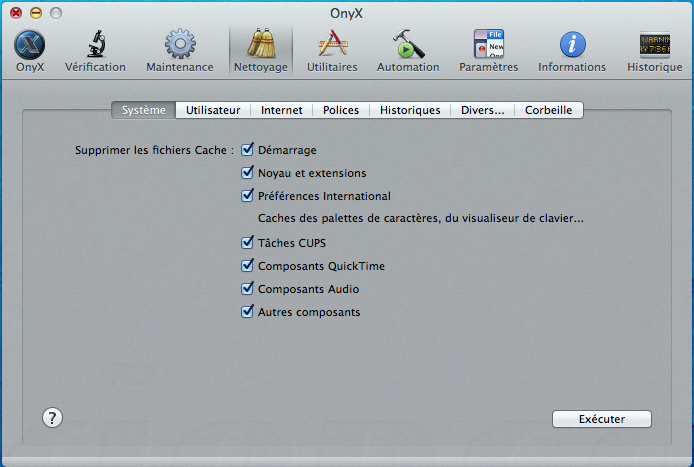Viewport: 694px width, 467px height.
Task: Toggle Tâches CUPS checkbox
Action: click(247, 243)
